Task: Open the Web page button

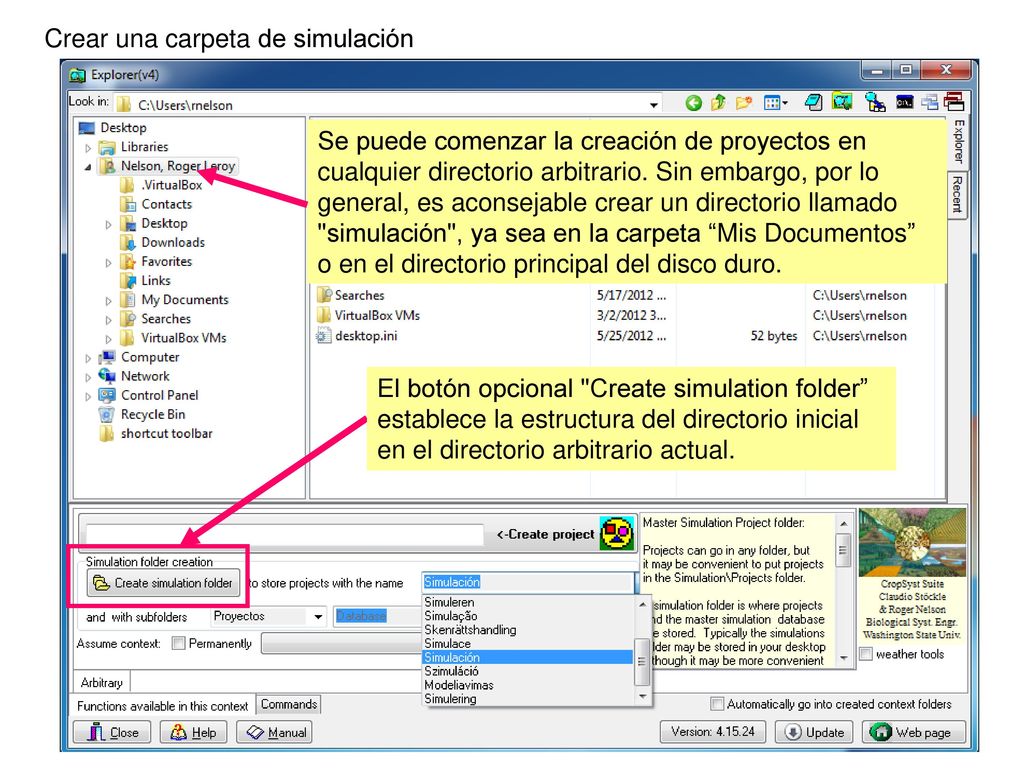Action: [x=913, y=732]
